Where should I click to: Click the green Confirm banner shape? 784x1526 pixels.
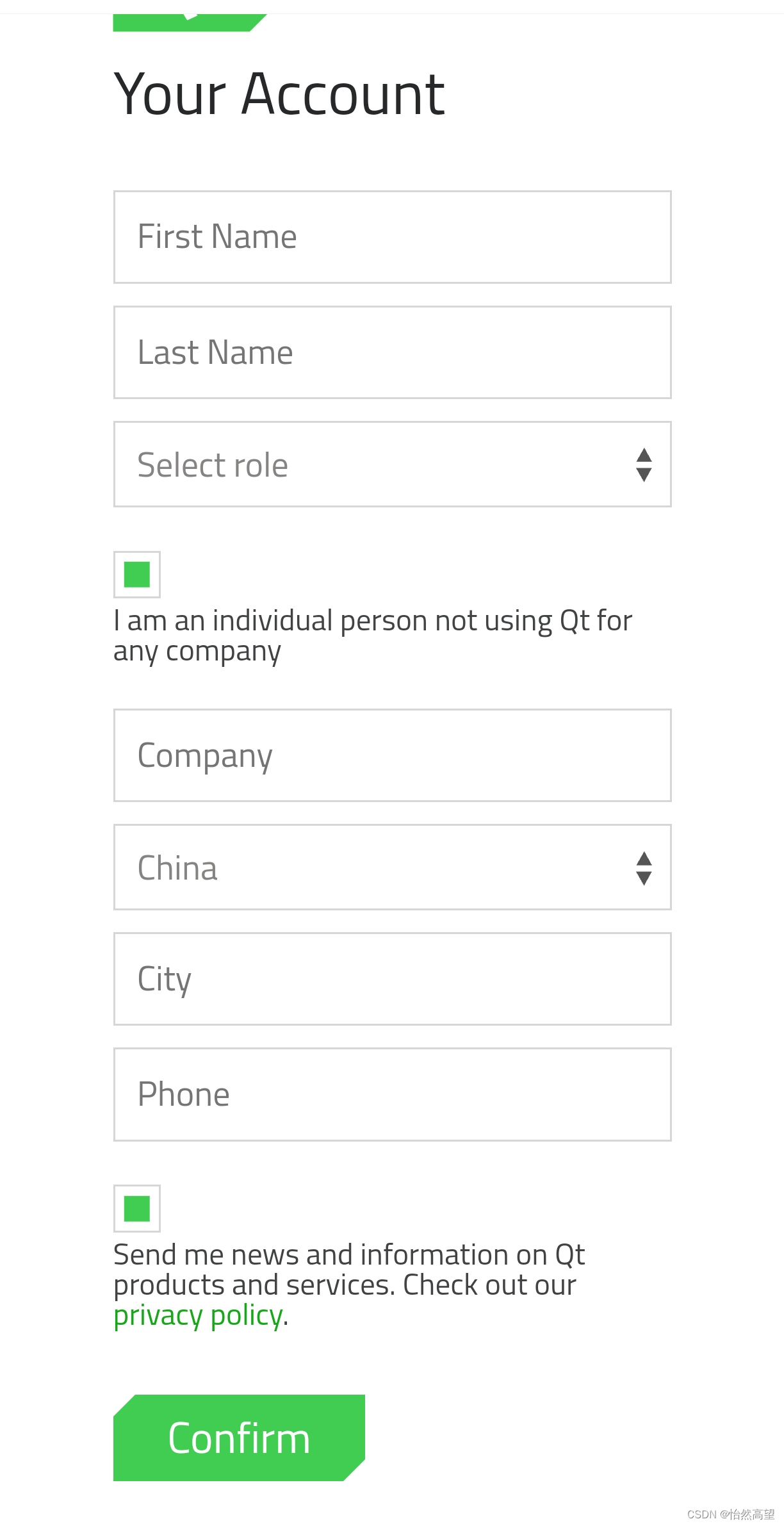point(238,1436)
